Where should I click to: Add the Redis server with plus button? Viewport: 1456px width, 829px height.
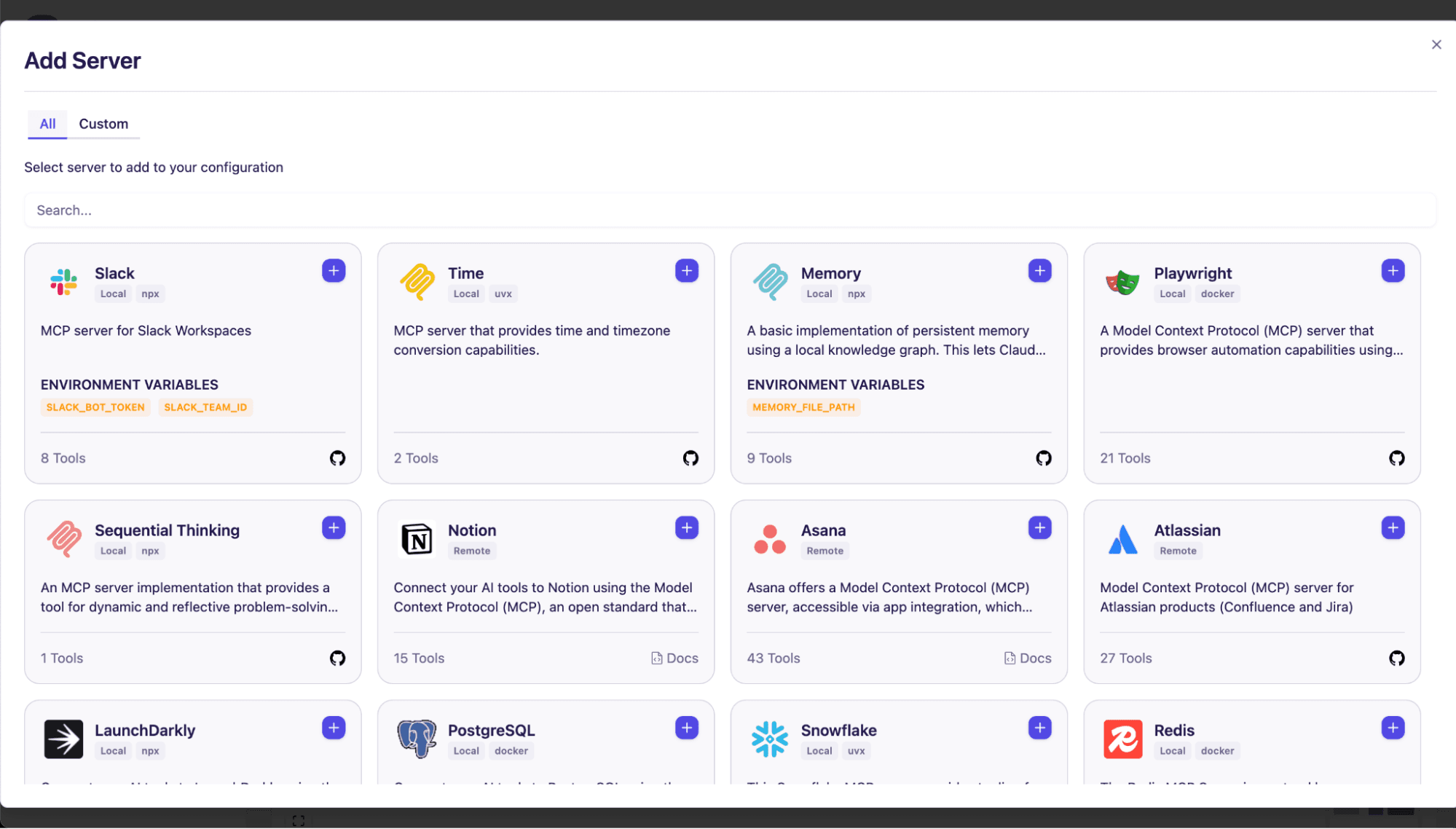[1392, 728]
